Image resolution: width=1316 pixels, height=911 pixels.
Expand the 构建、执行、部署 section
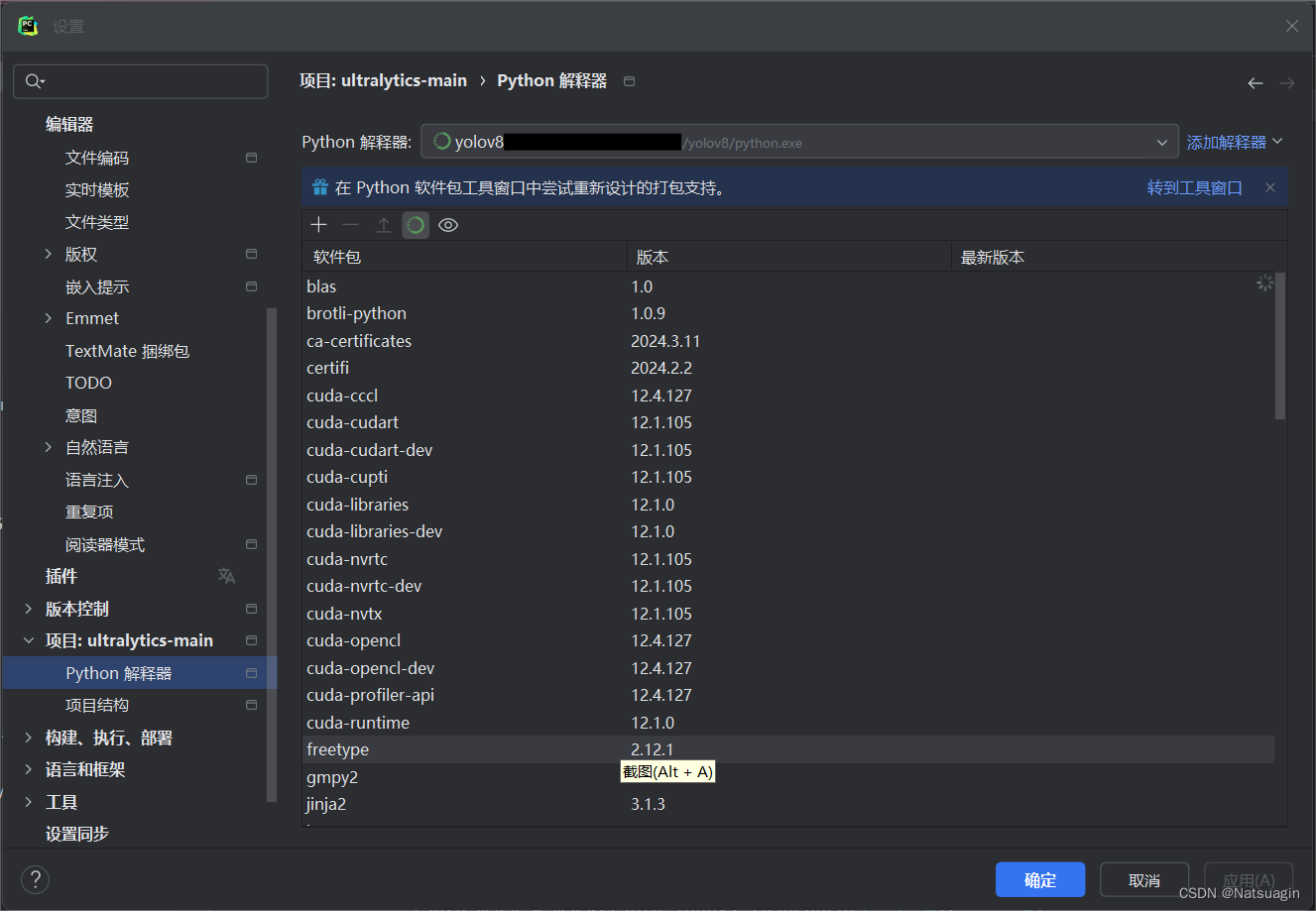[28, 738]
